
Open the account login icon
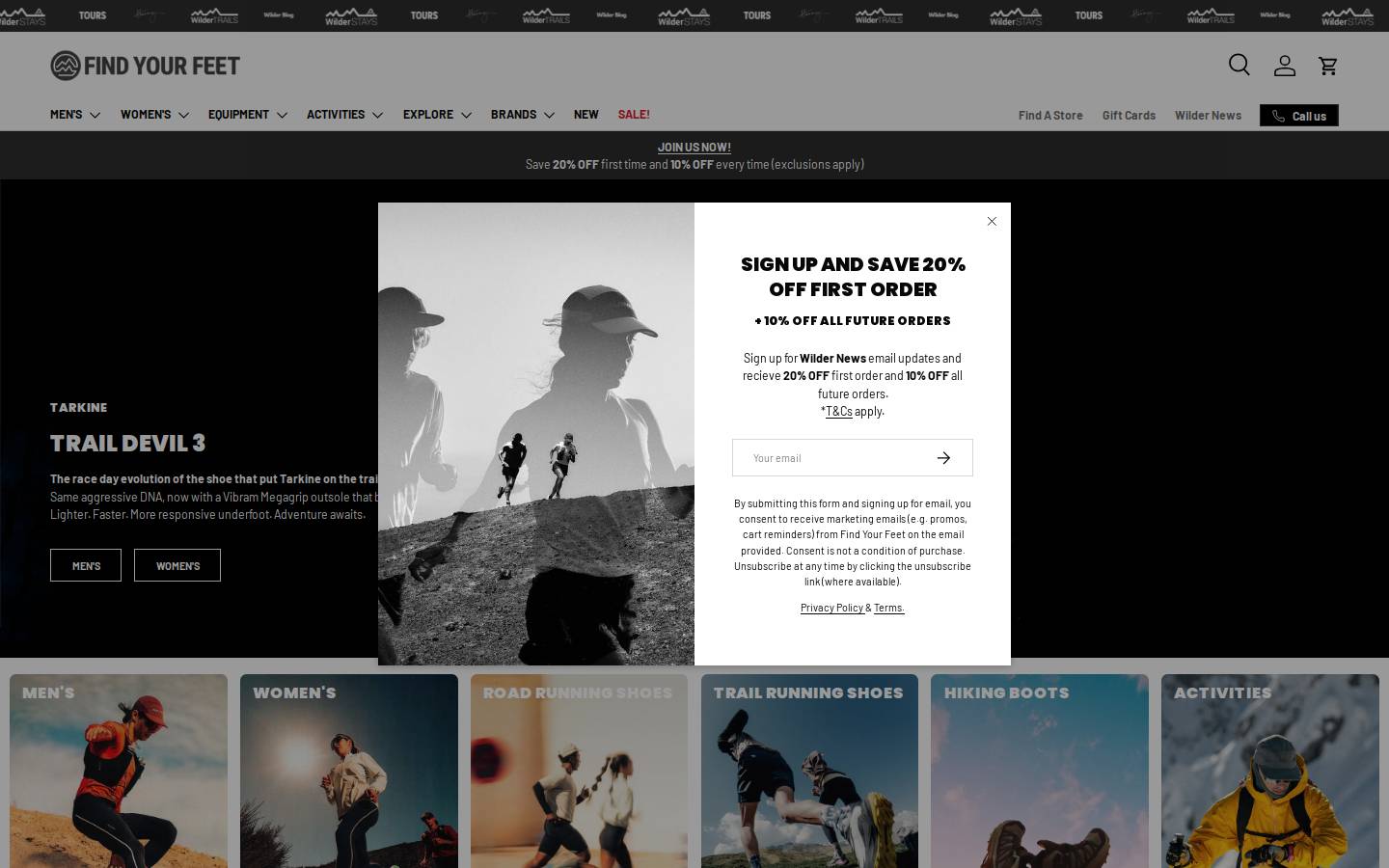1284,65
